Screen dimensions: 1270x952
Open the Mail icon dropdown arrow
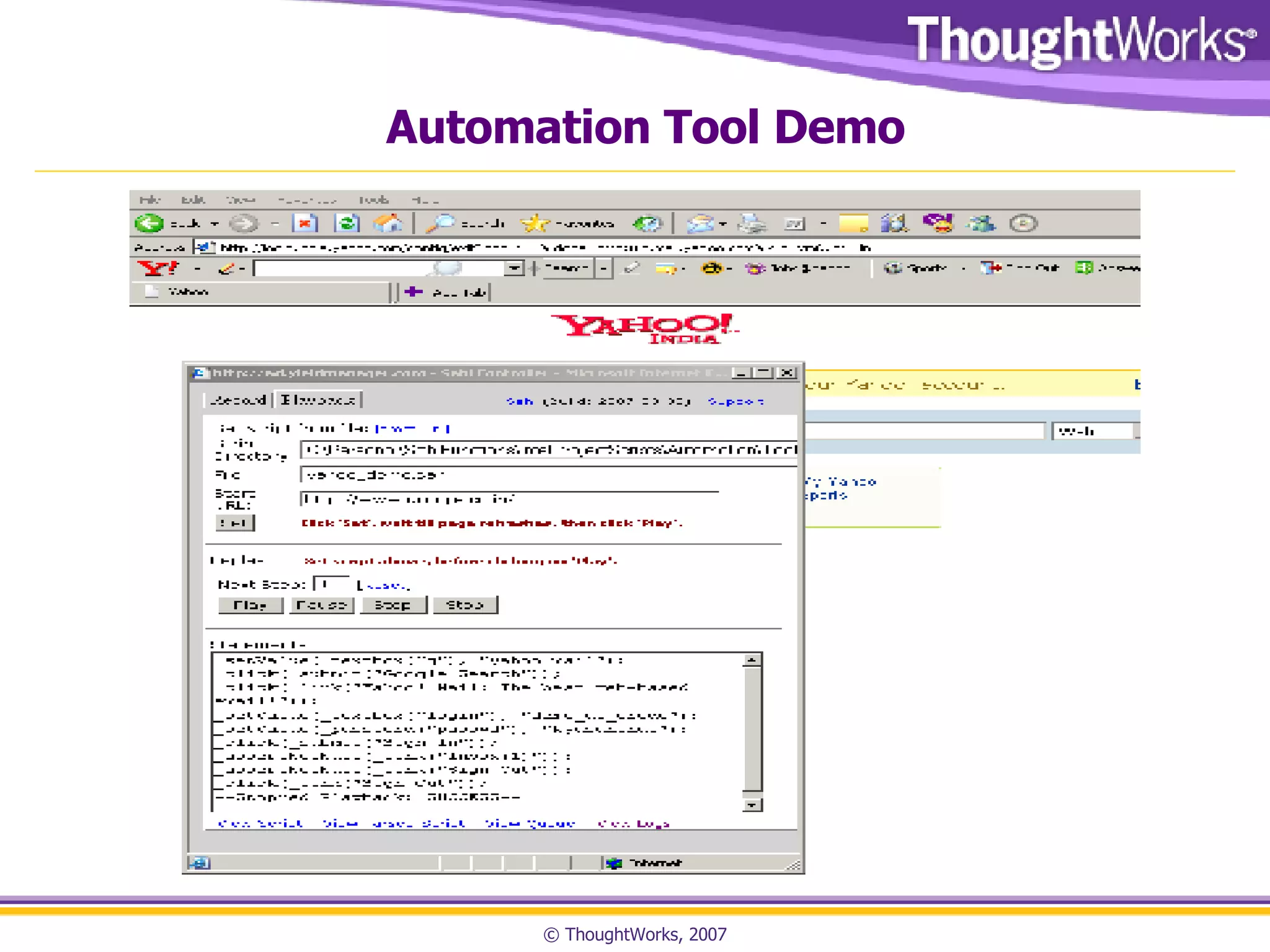(x=723, y=223)
